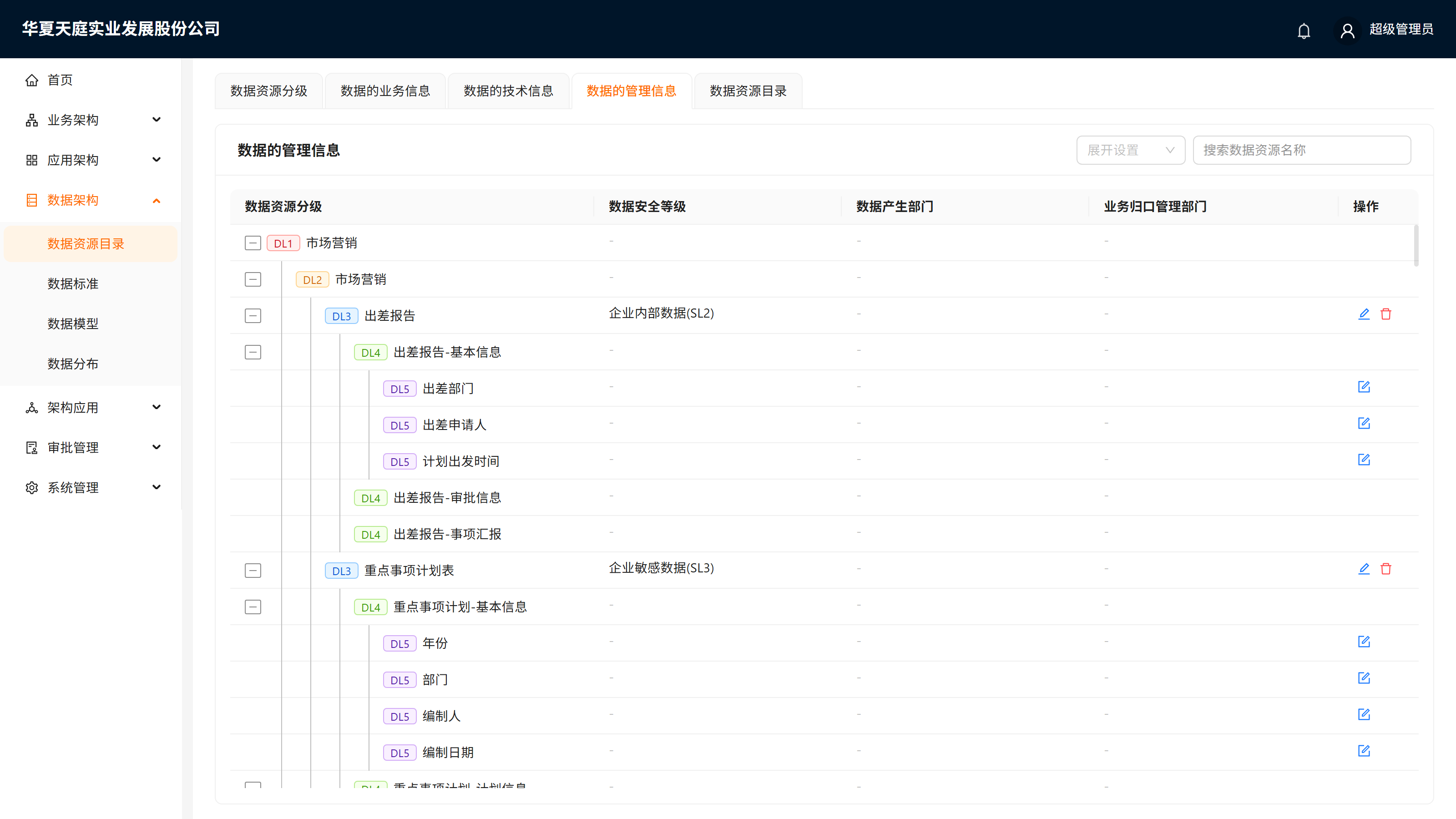Screen dimensions: 1456x819
Task: Click the 搜索数据资源名称 search field
Action: point(1302,150)
